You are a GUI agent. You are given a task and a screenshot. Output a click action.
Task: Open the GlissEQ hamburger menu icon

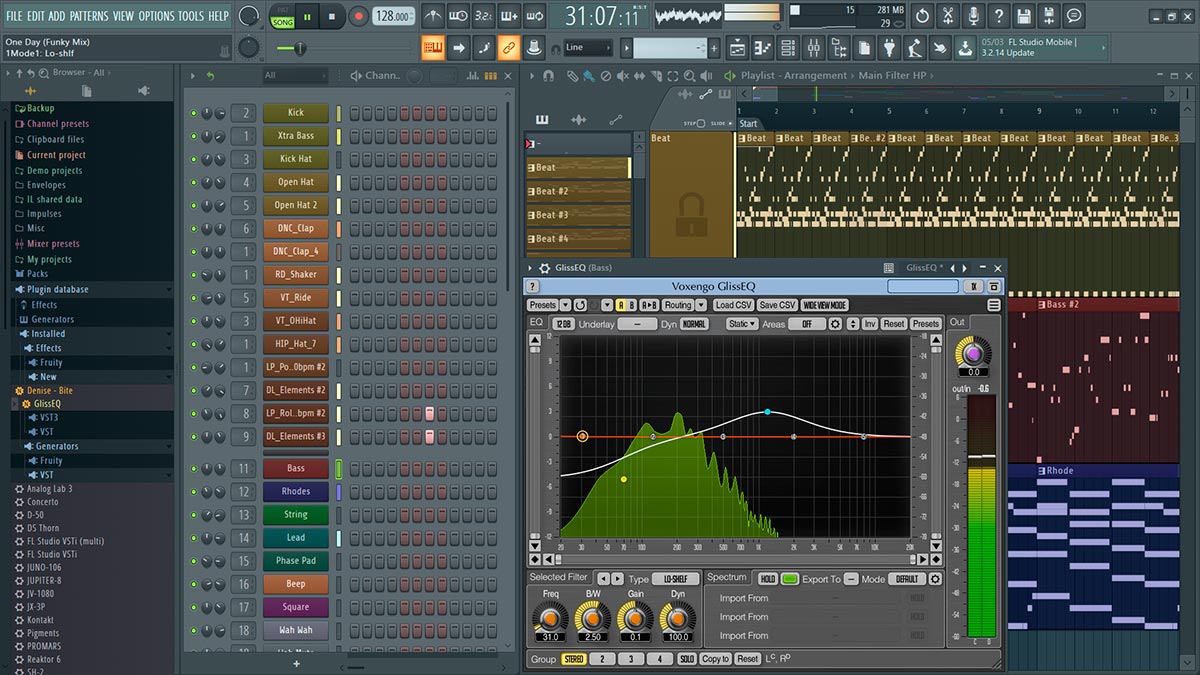click(994, 305)
